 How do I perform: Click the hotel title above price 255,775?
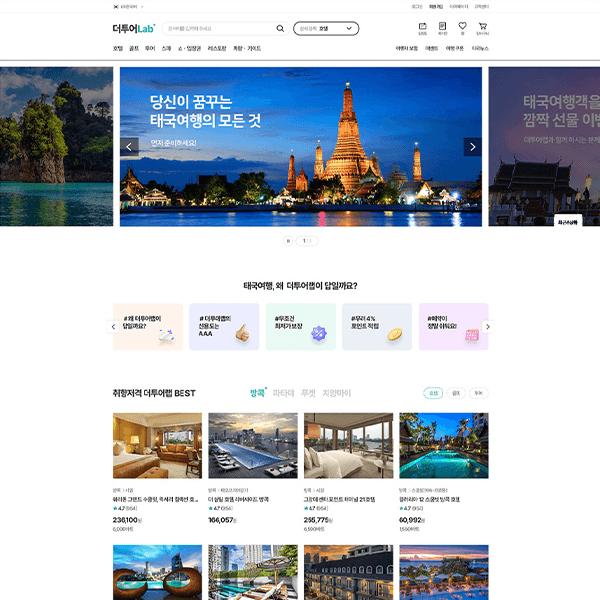pyautogui.click(x=339, y=499)
